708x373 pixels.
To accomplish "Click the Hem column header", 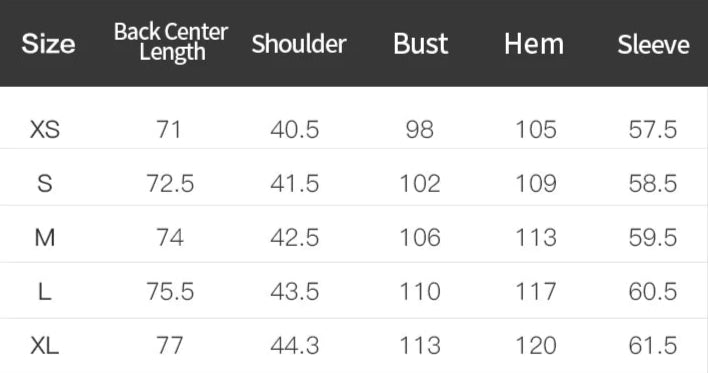I will 534,44.
